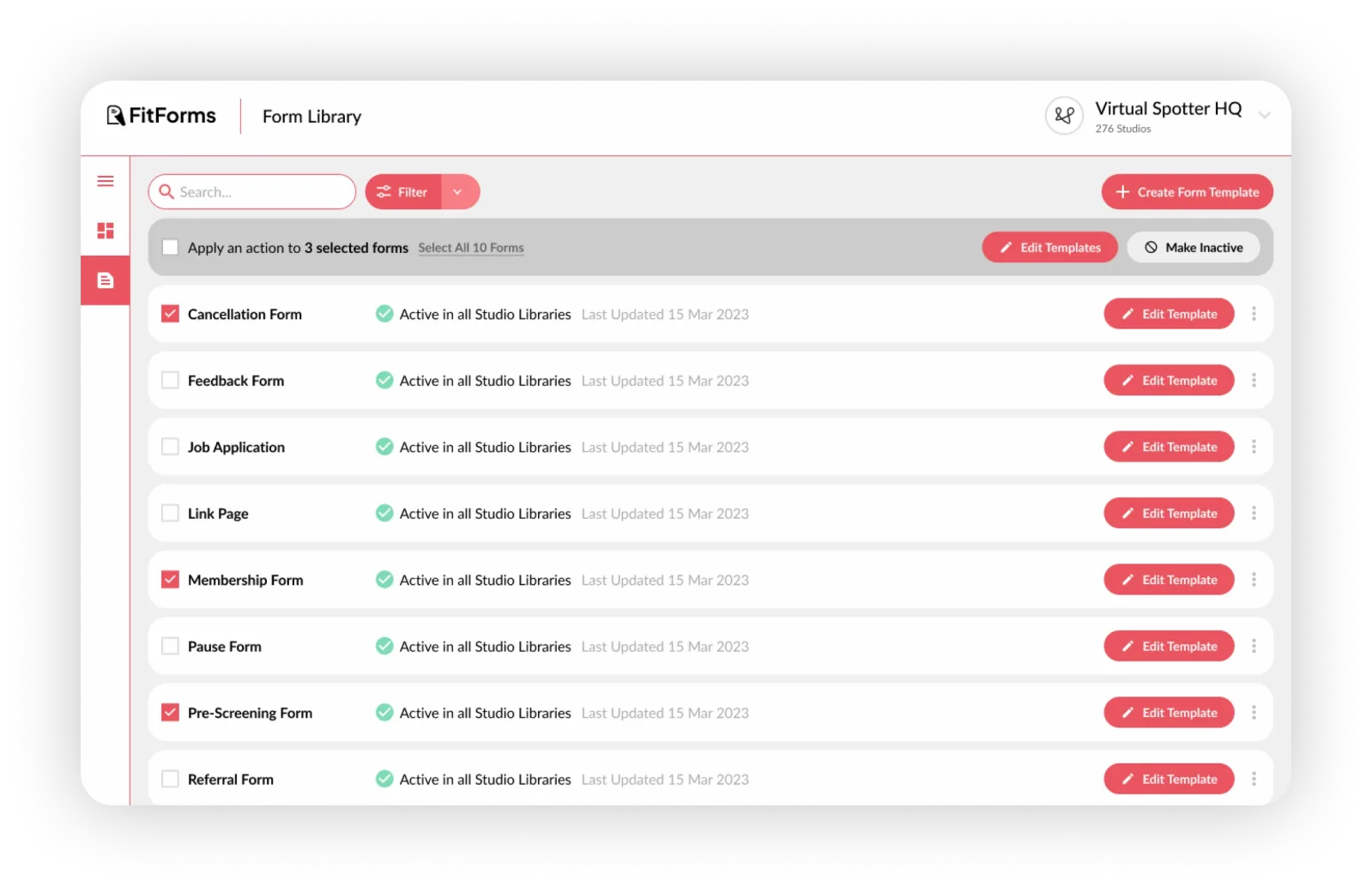
Task: Click the Filter button
Action: (403, 192)
